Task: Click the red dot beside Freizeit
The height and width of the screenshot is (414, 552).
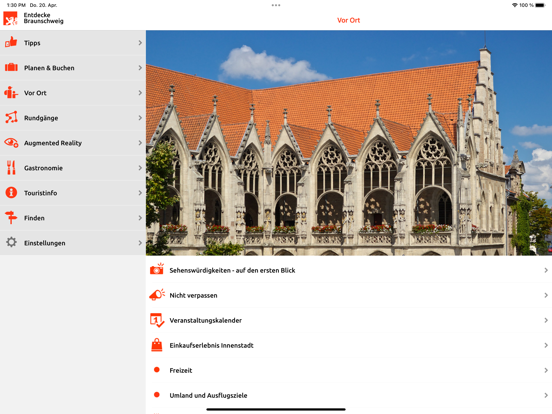Action: [157, 370]
